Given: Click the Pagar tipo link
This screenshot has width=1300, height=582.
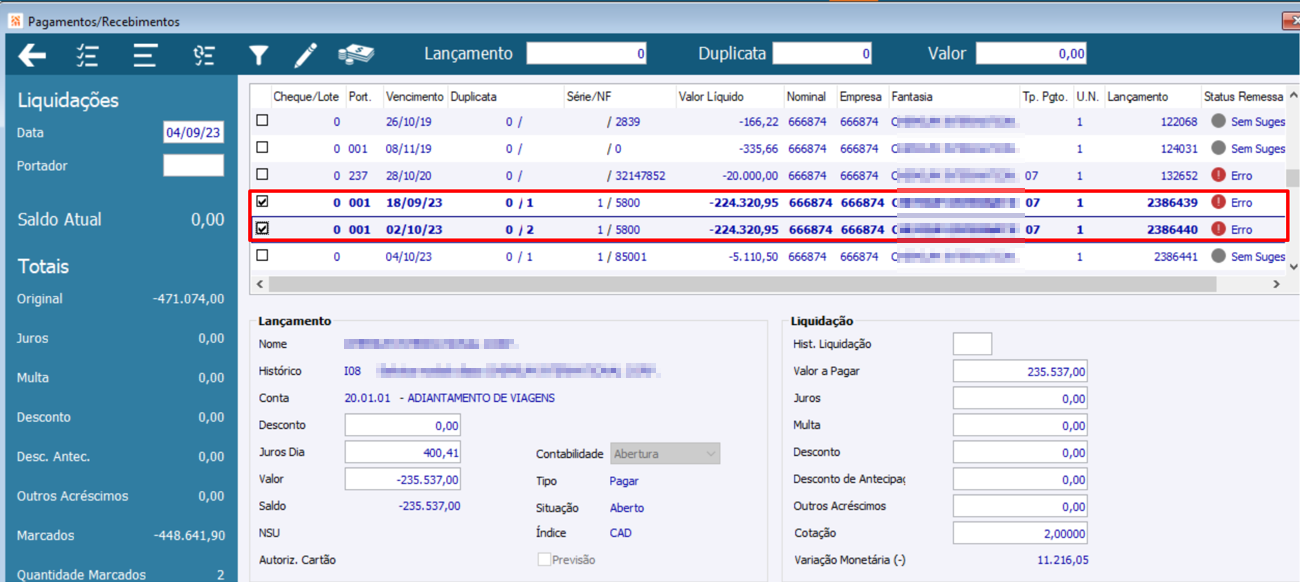Looking at the screenshot, I should coord(624,481).
